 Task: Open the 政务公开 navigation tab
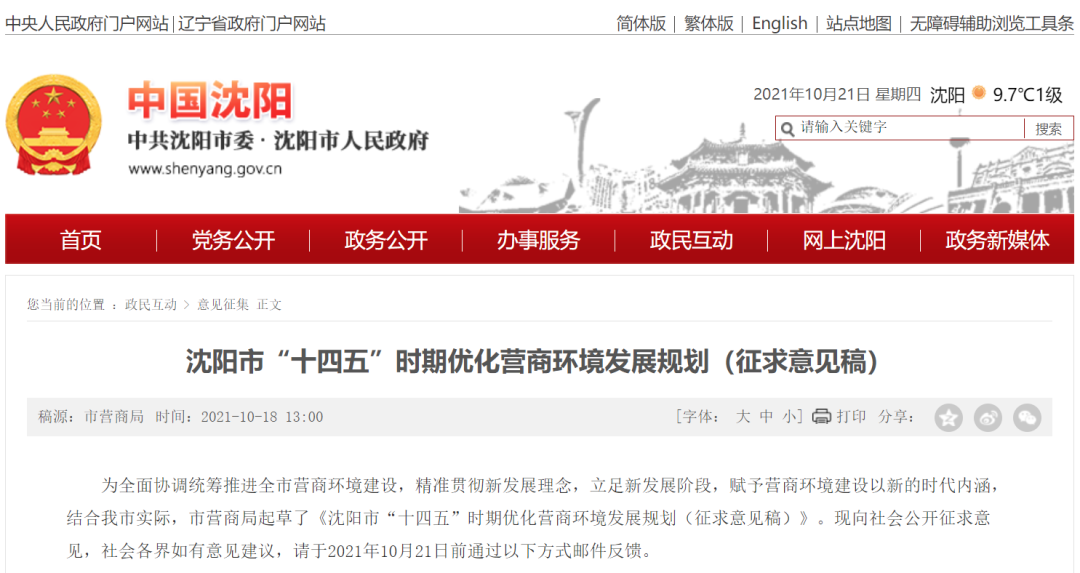click(386, 240)
